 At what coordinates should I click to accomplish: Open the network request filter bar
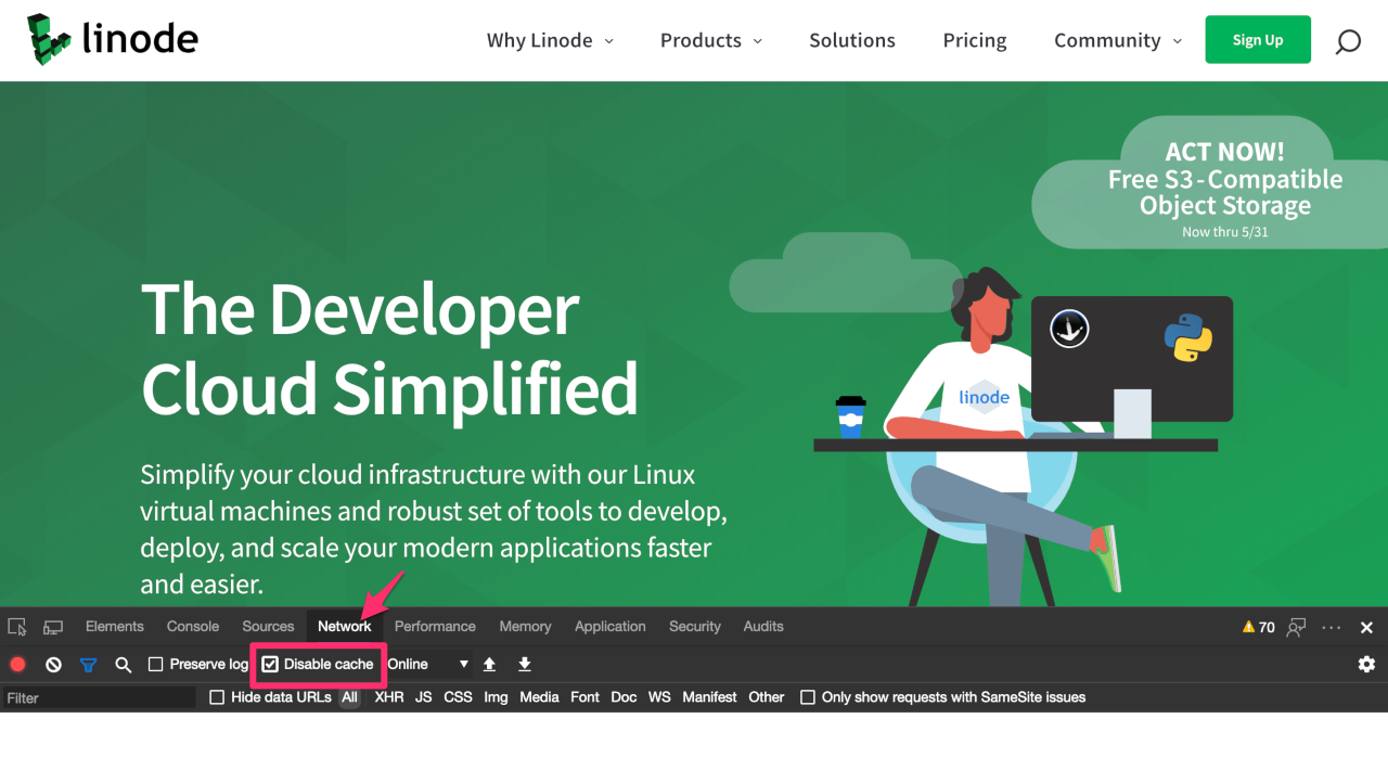tap(88, 663)
